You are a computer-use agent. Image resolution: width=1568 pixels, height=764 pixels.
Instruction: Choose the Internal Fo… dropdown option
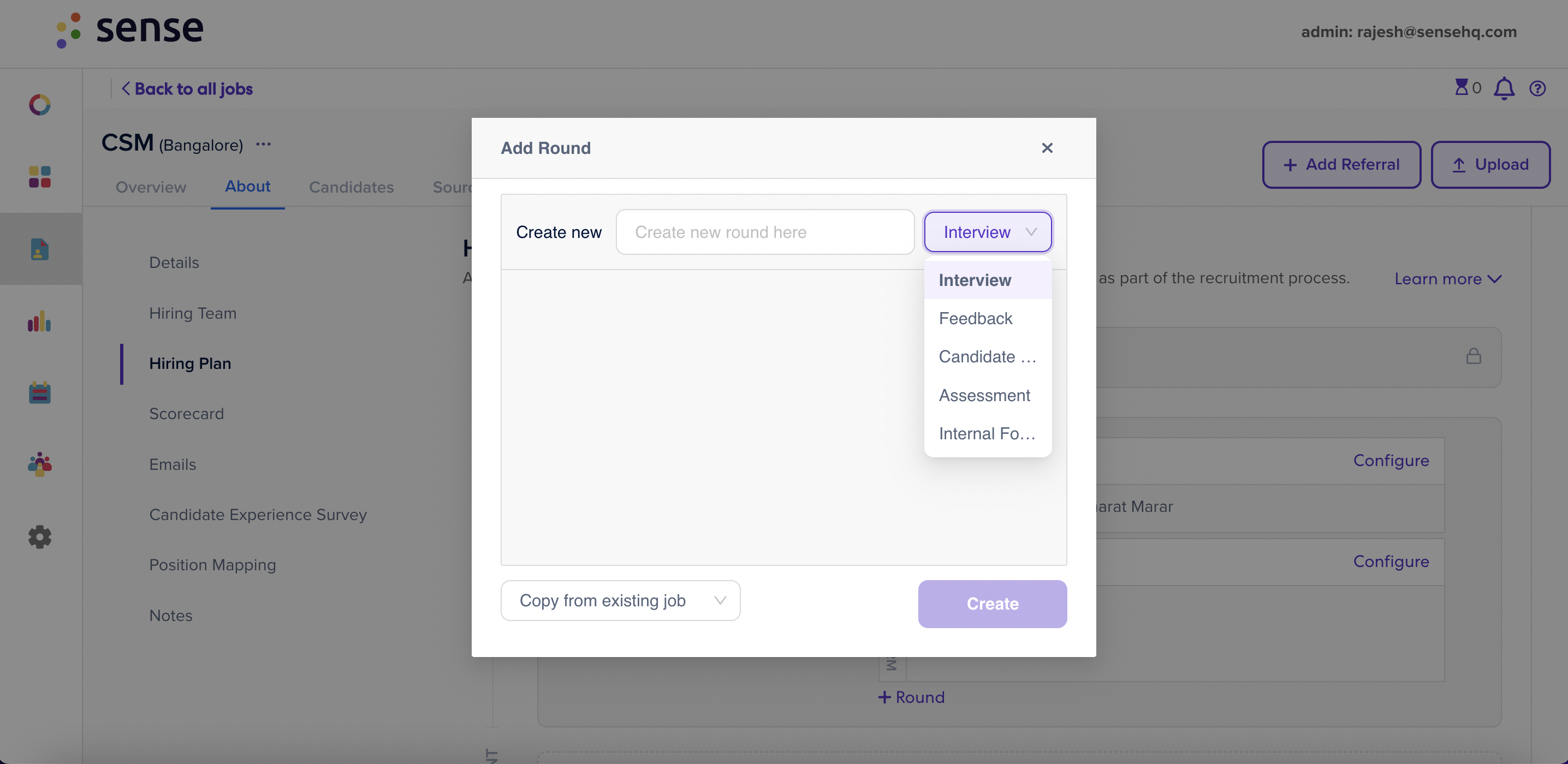(987, 434)
